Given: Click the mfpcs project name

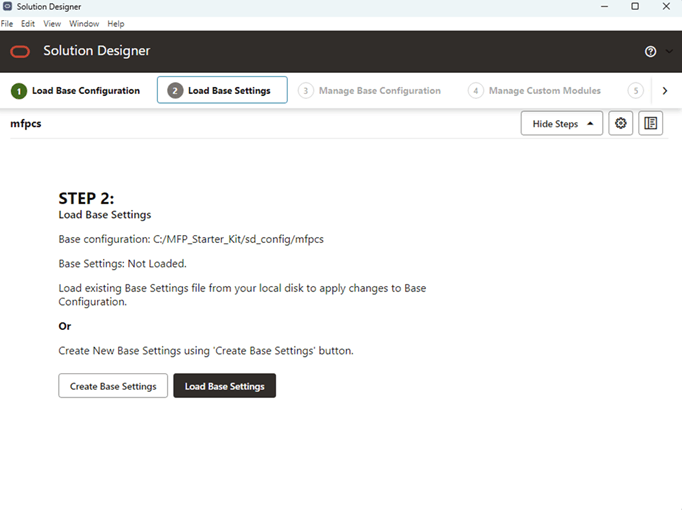Looking at the screenshot, I should pyautogui.click(x=26, y=124).
